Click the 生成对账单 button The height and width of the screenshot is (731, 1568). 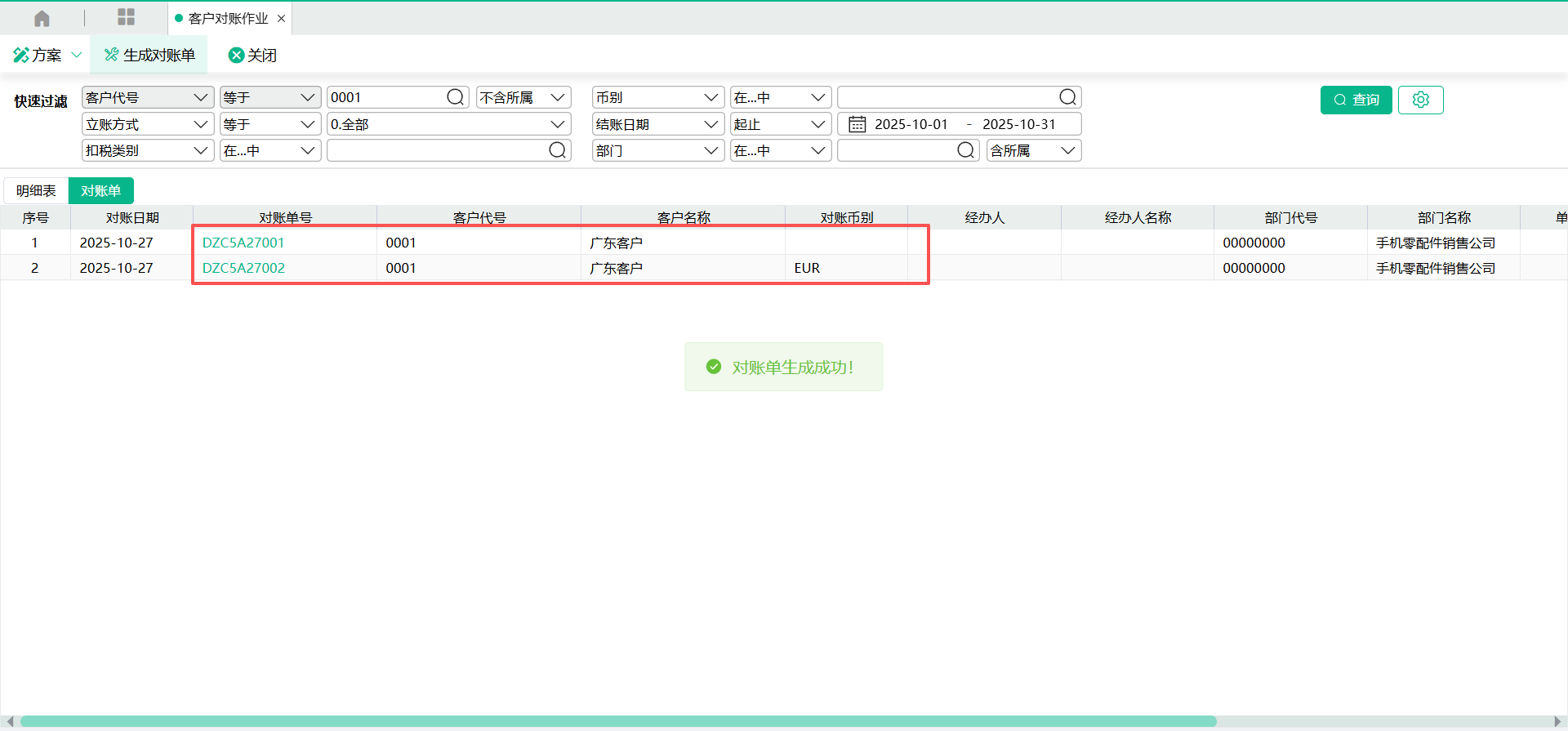point(149,55)
